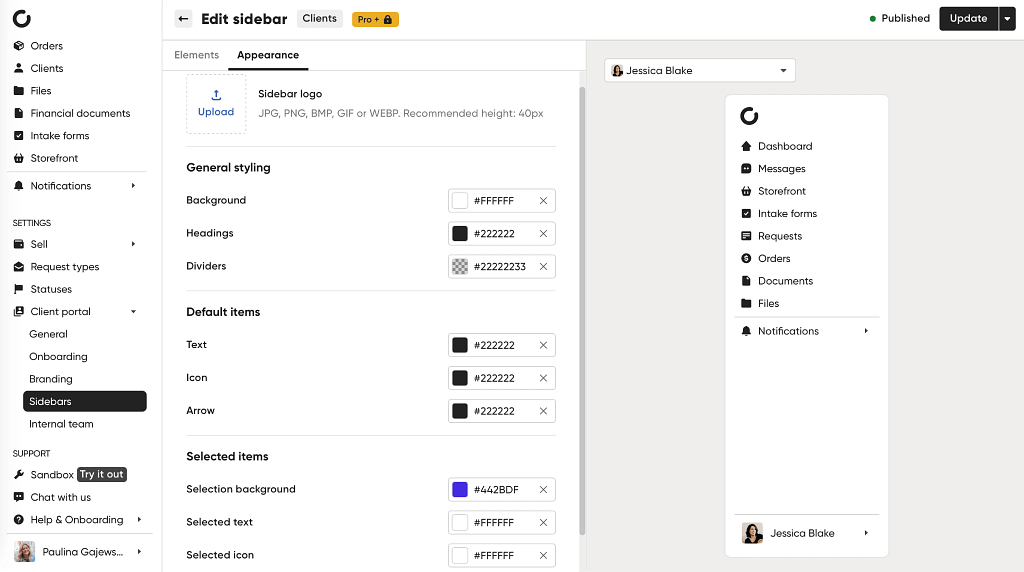Click the Messages icon in preview sidebar
Viewport: 1024px width, 572px height.
(x=746, y=168)
